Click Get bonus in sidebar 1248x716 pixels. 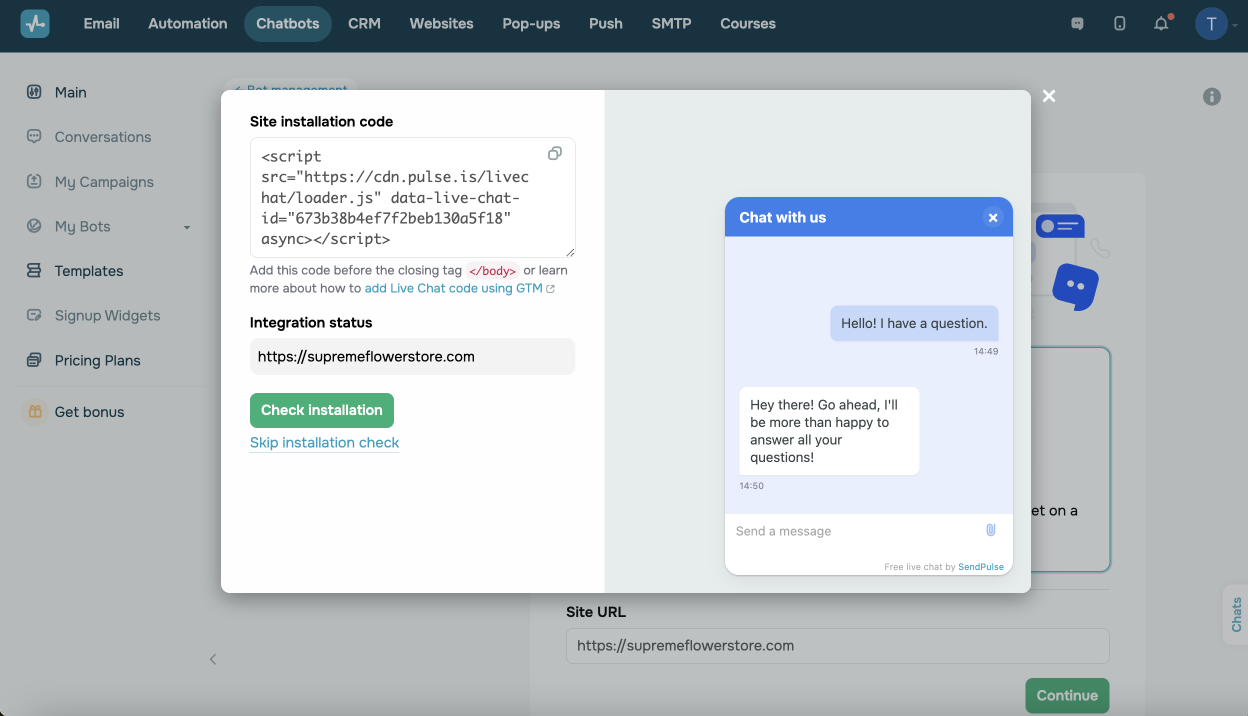tap(89, 412)
